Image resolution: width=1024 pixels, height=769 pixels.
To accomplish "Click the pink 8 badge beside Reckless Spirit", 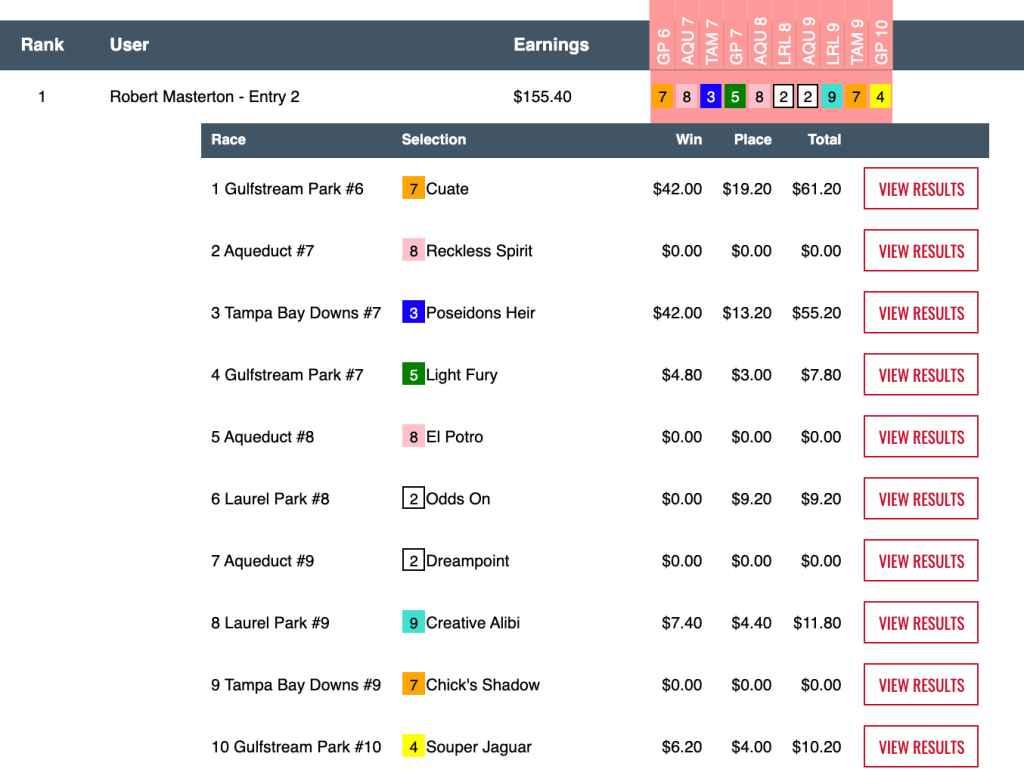I will click(x=413, y=251).
